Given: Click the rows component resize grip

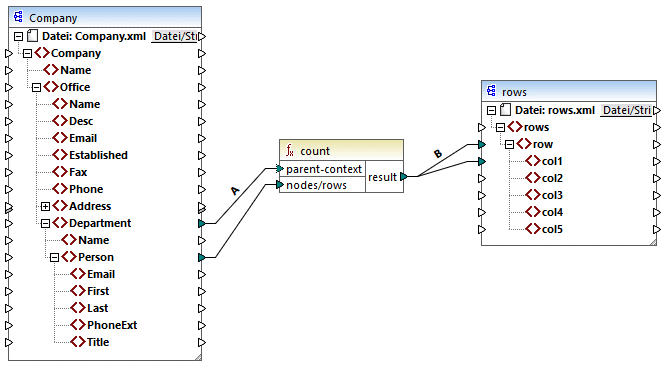Looking at the screenshot, I should click(653, 242).
